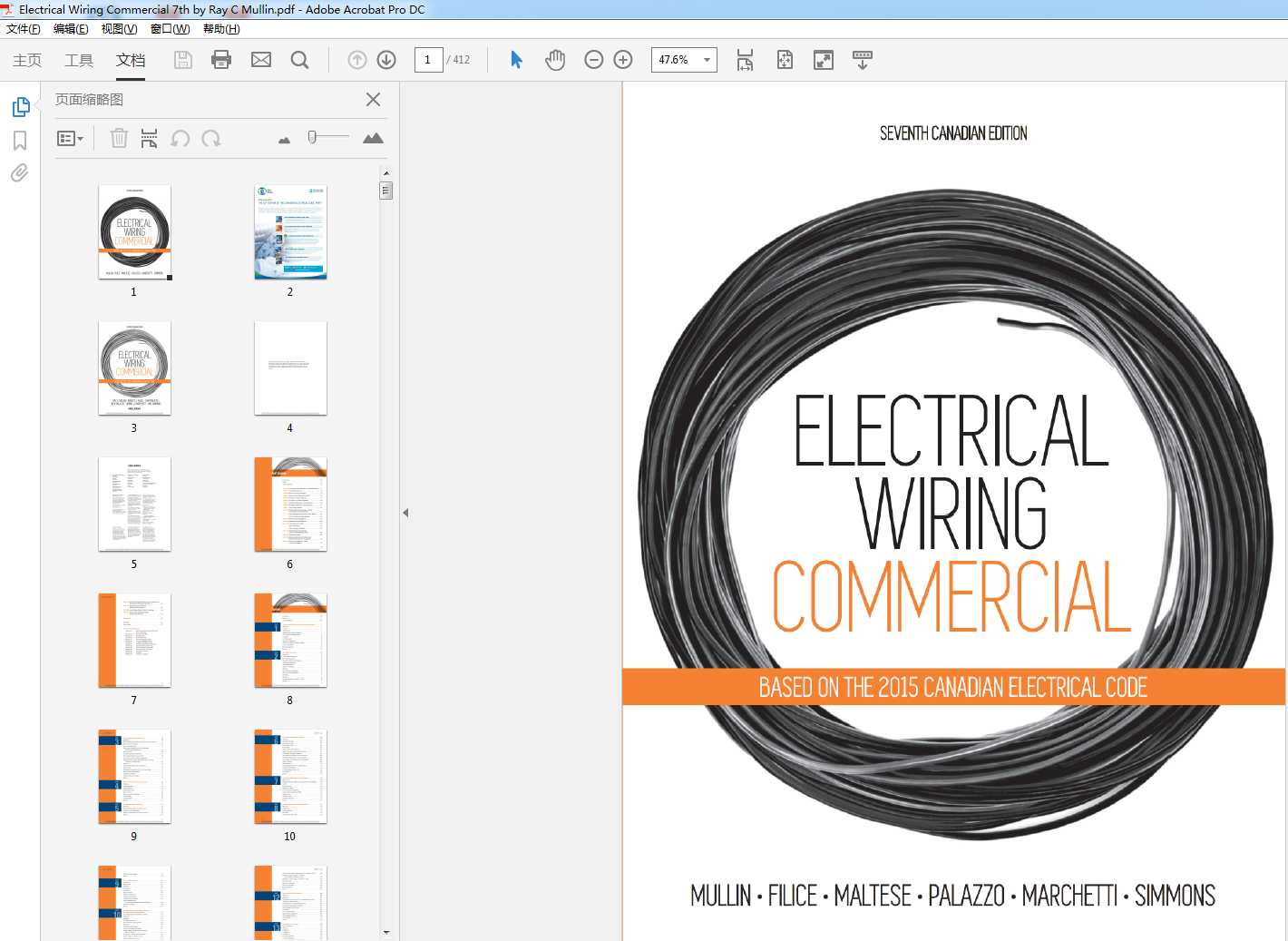Viewport: 1288px width, 941px height.
Task: Open the 文件(F) menu
Action: click(24, 29)
